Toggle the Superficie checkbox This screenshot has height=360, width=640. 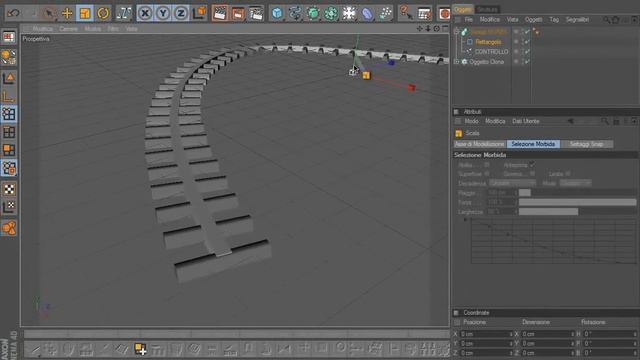(x=487, y=174)
